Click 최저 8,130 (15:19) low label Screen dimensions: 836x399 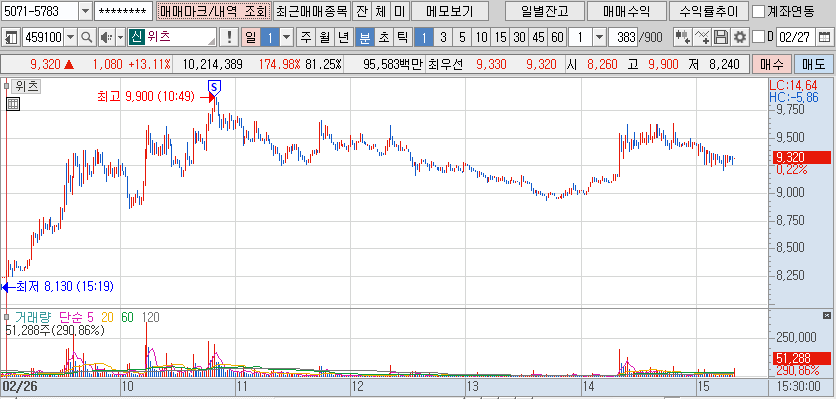(65, 287)
